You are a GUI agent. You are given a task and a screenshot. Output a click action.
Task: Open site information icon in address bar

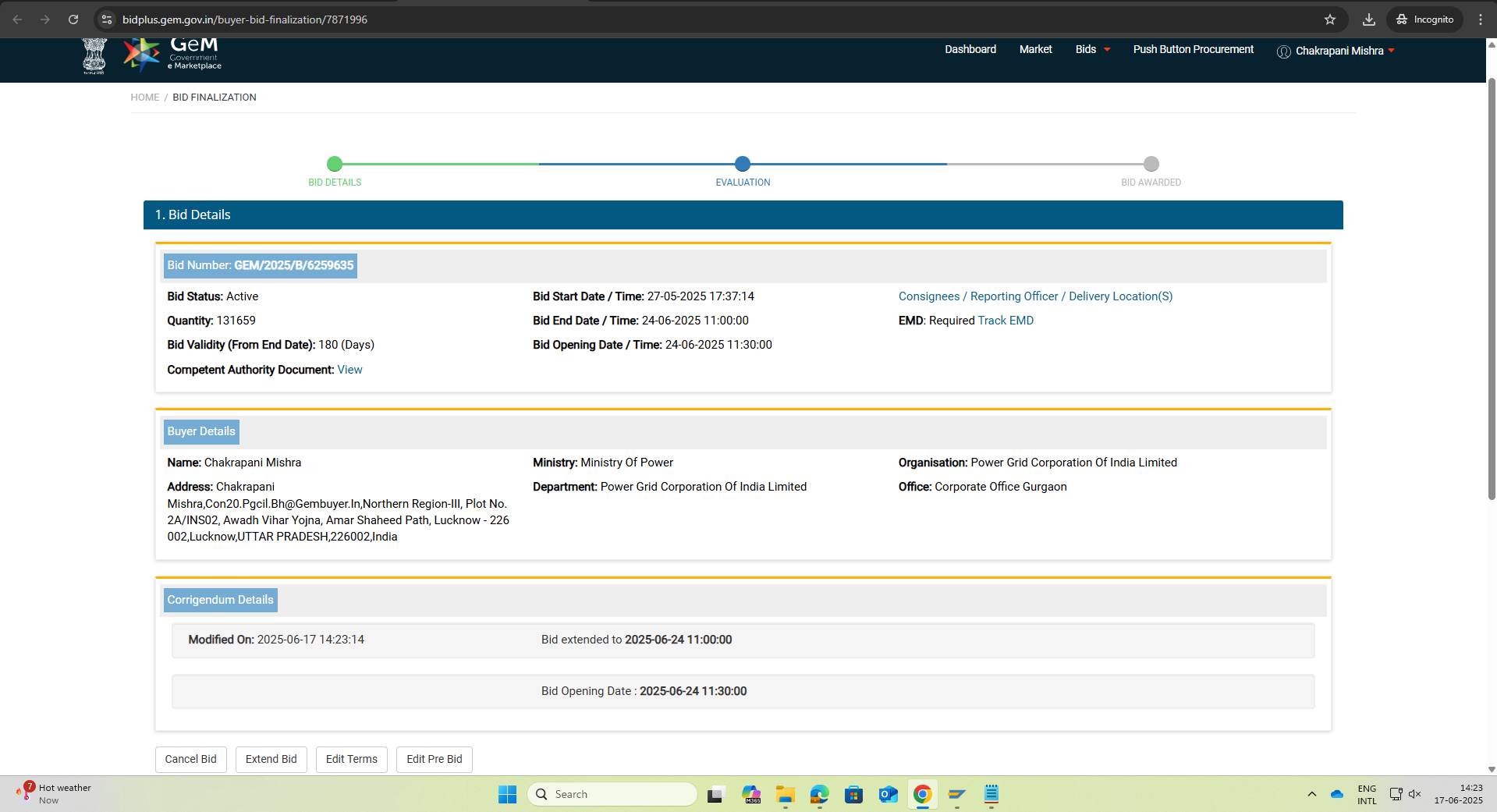tap(107, 20)
